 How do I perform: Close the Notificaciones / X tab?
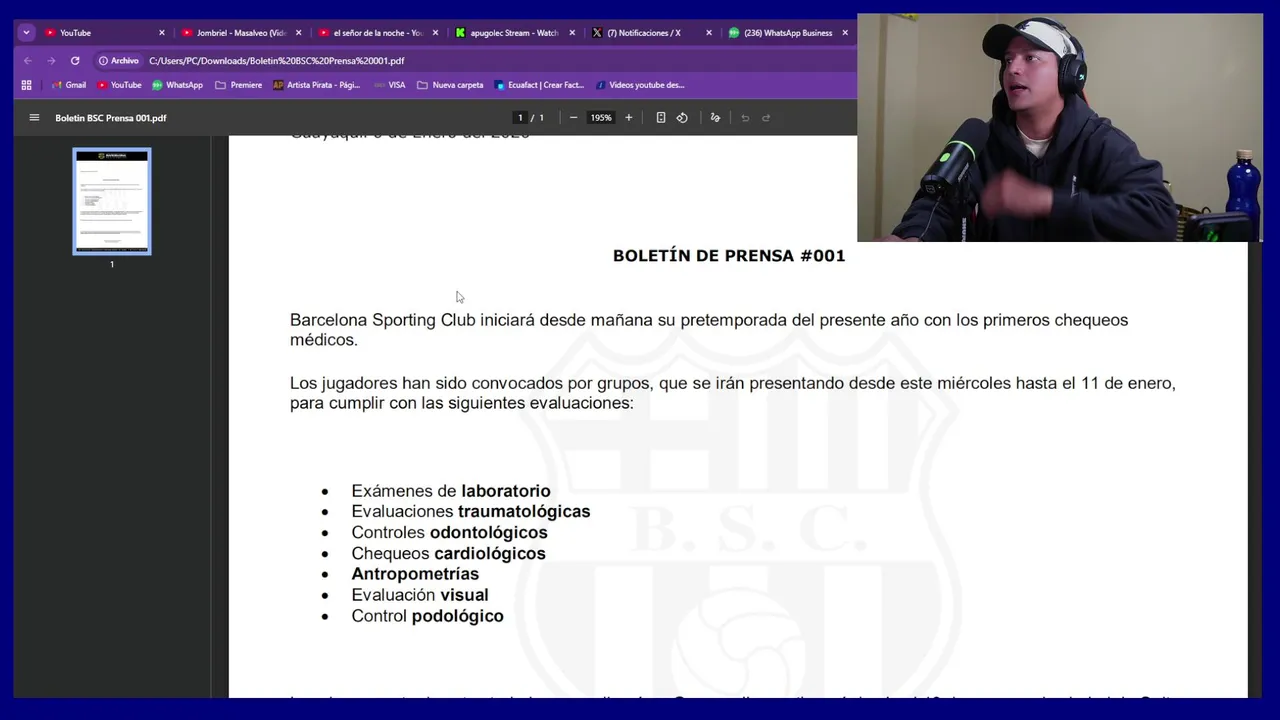pyautogui.click(x=709, y=33)
